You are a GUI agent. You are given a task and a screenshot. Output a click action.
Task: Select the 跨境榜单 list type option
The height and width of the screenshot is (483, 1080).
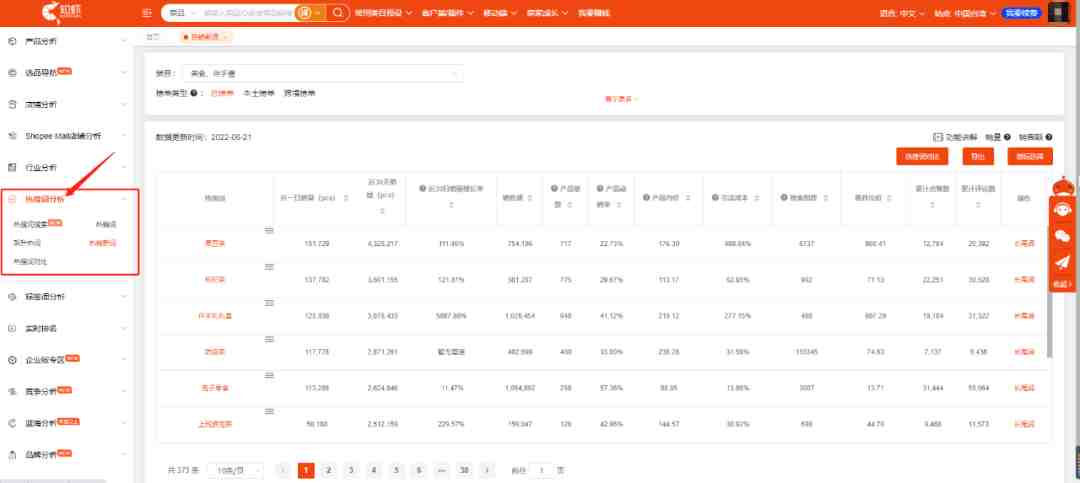click(299, 93)
